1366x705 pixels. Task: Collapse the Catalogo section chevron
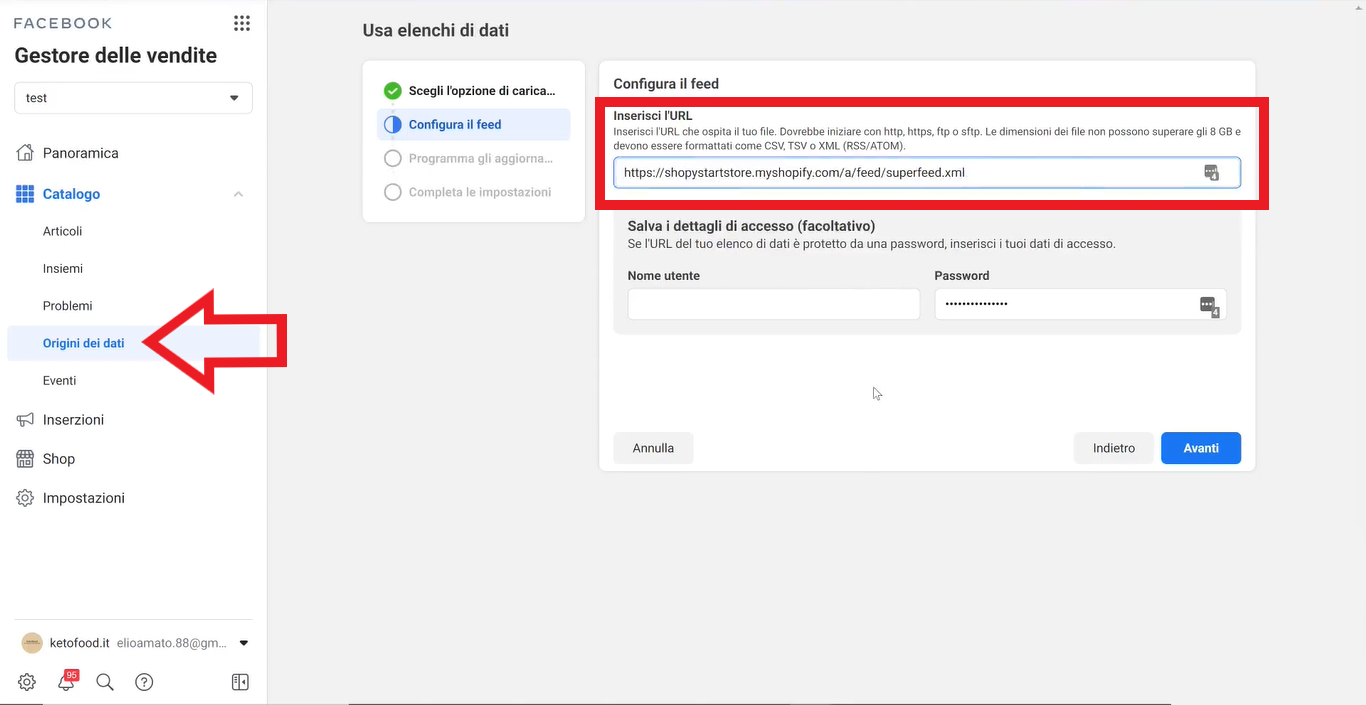(238, 194)
